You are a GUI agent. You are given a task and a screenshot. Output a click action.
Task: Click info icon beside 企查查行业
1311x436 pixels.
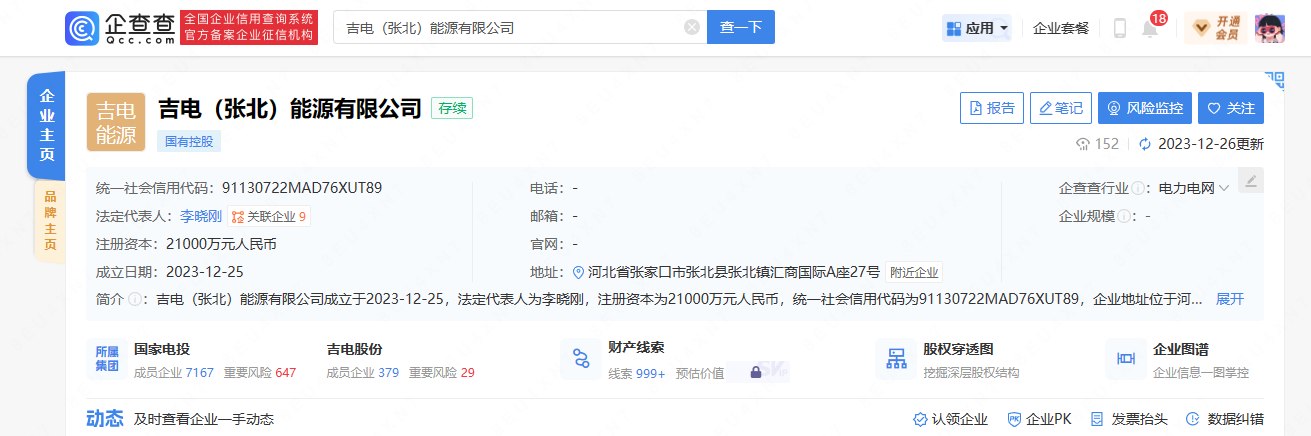tap(1138, 188)
